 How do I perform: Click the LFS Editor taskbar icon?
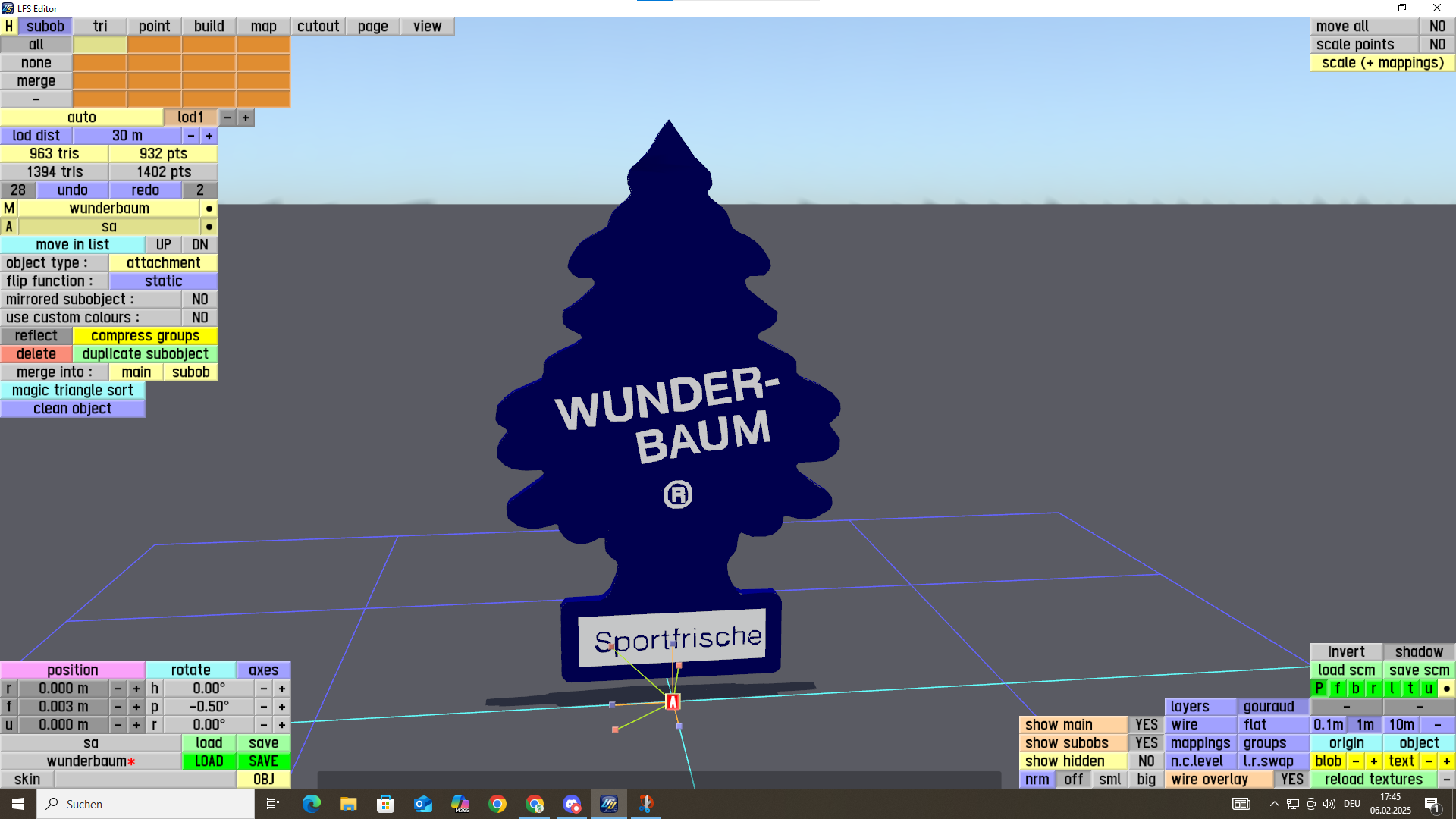(x=609, y=804)
